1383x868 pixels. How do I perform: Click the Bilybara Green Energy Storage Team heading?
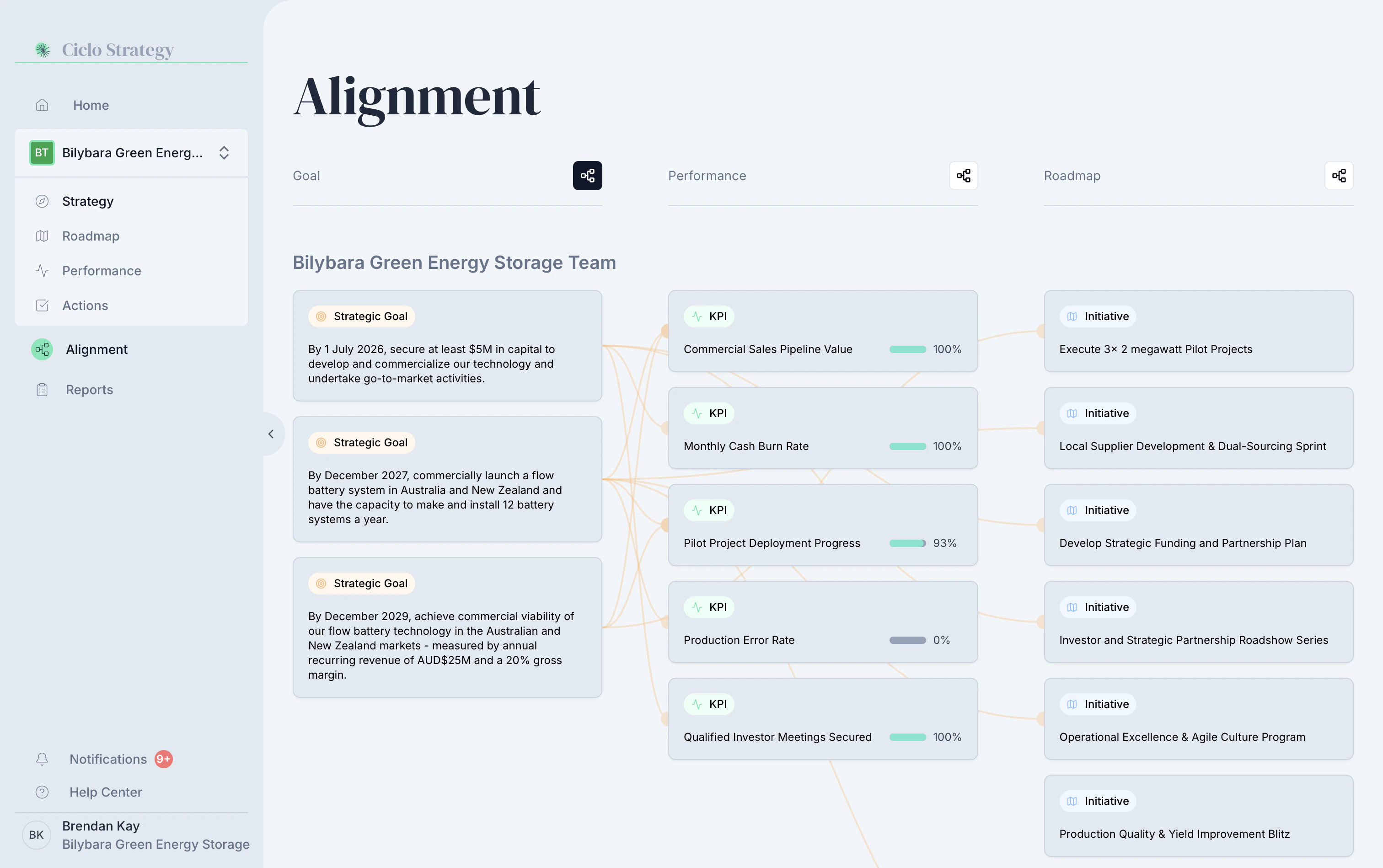[x=454, y=263]
